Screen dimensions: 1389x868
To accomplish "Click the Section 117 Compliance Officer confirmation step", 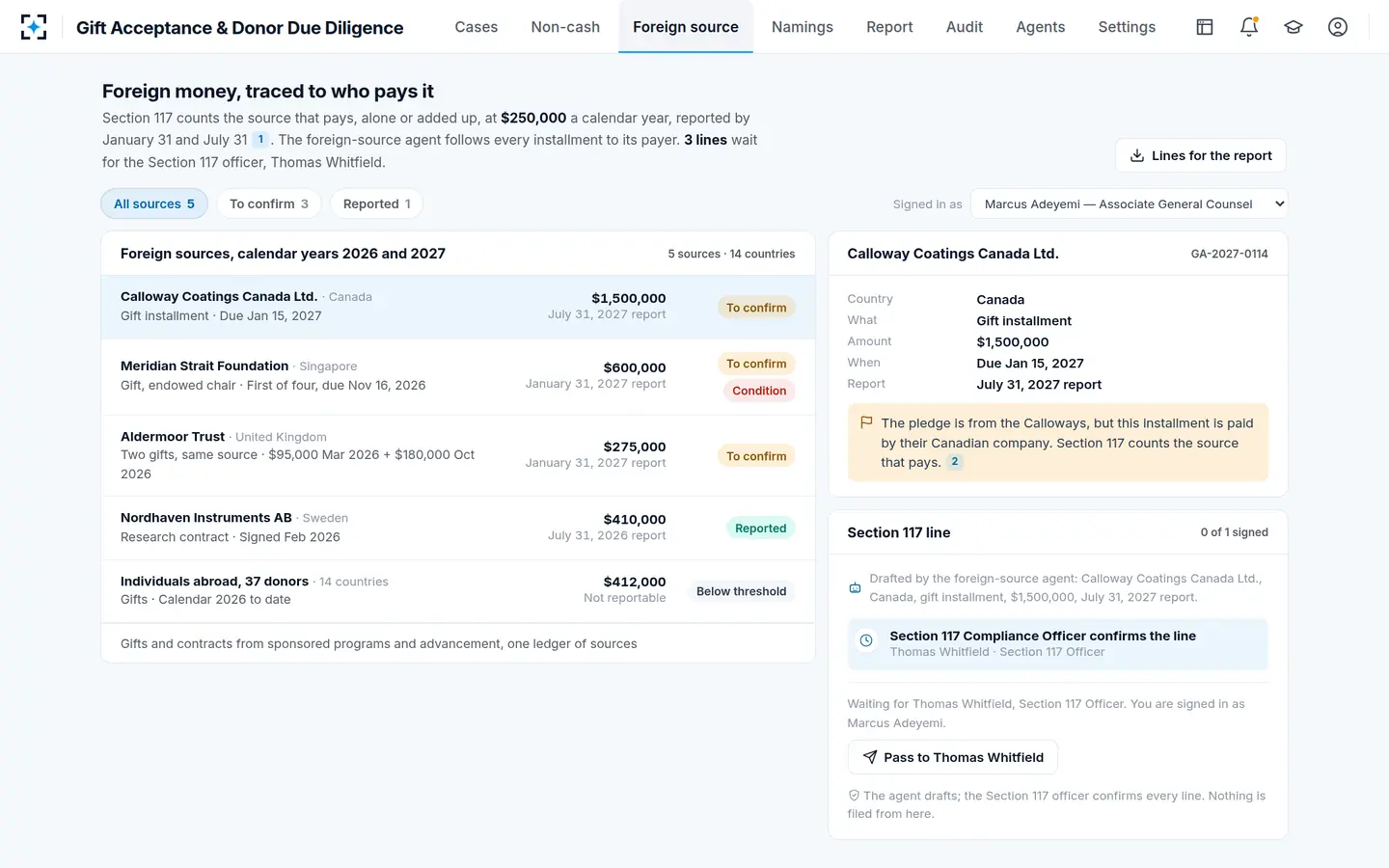I will tap(1058, 643).
